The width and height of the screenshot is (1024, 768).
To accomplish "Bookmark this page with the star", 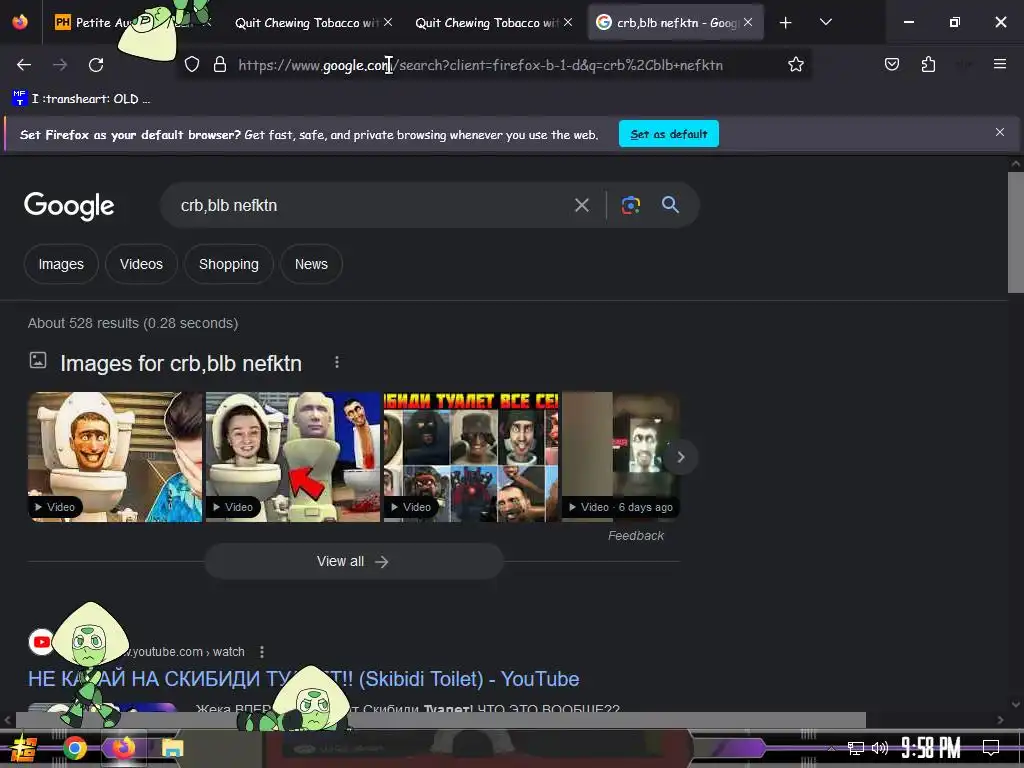I will coord(795,64).
